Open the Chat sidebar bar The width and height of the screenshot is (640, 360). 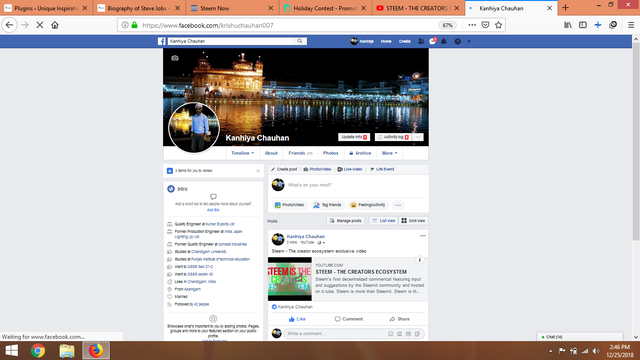(x=580, y=337)
